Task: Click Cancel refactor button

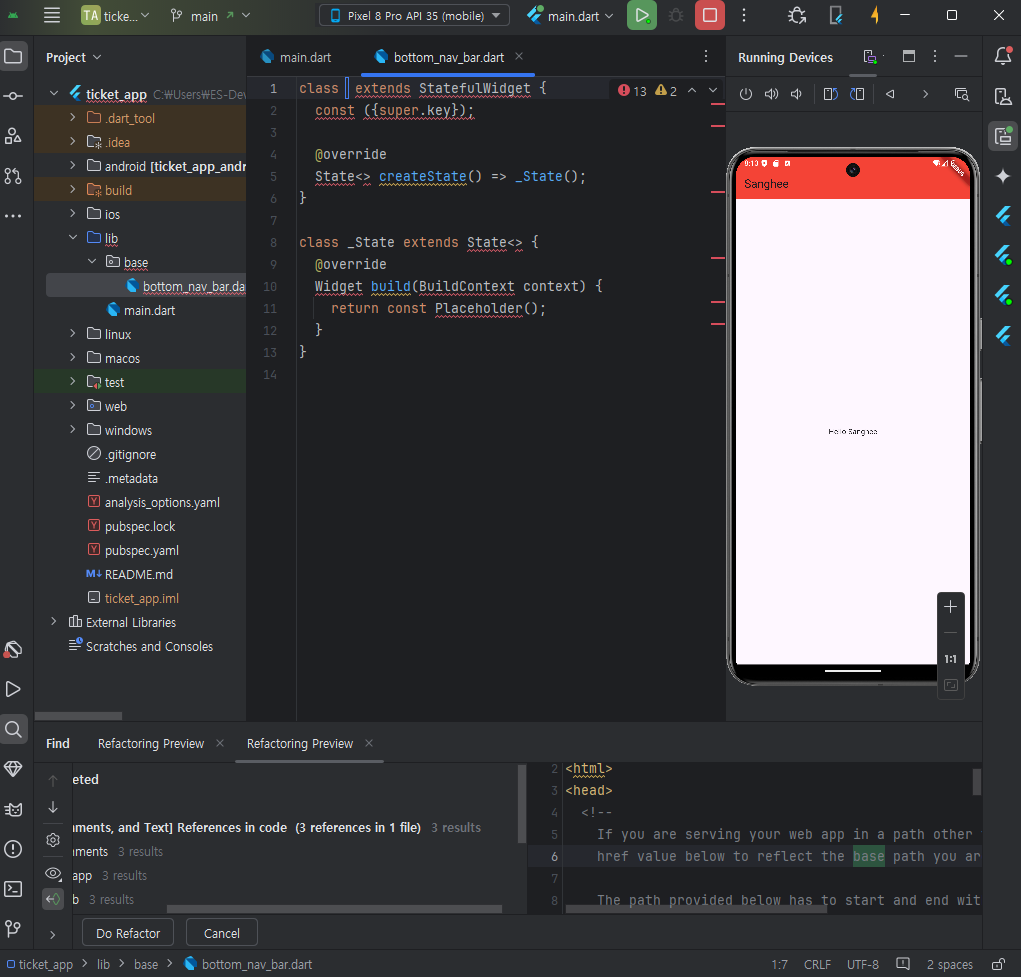Action: point(221,933)
